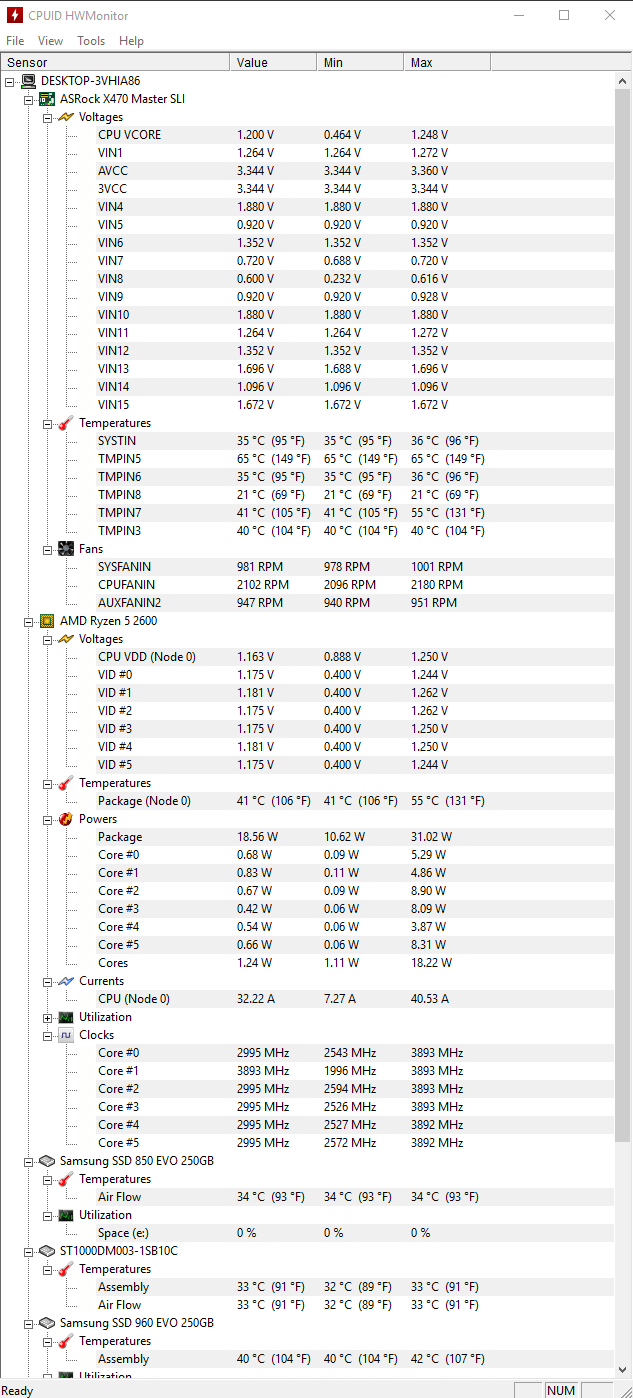Open the Help menu
This screenshot has width=633, height=1398.
click(131, 41)
